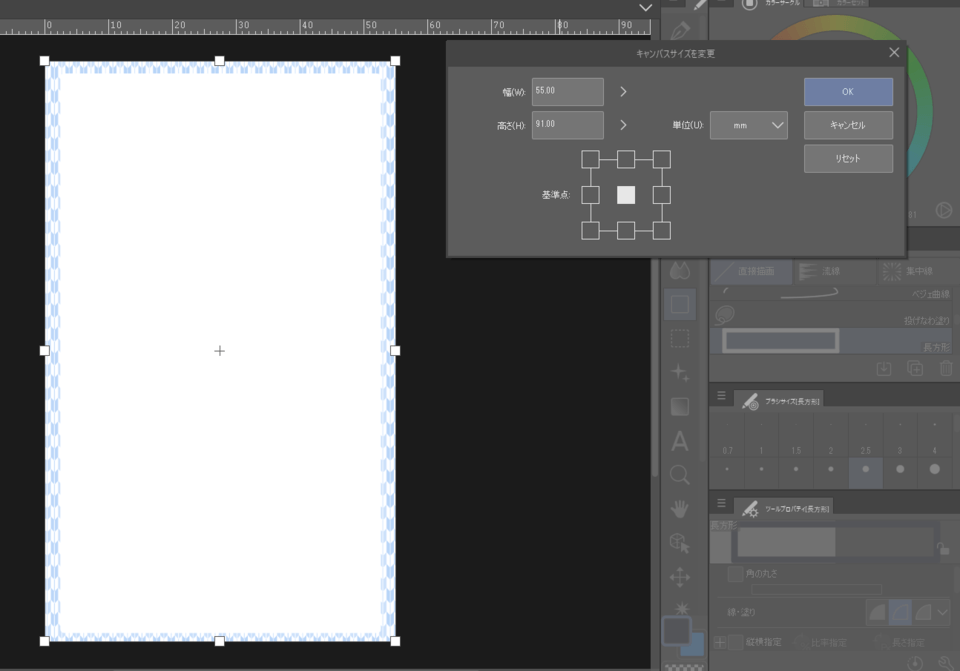
Task: Click the キャンセル button
Action: click(x=848, y=125)
